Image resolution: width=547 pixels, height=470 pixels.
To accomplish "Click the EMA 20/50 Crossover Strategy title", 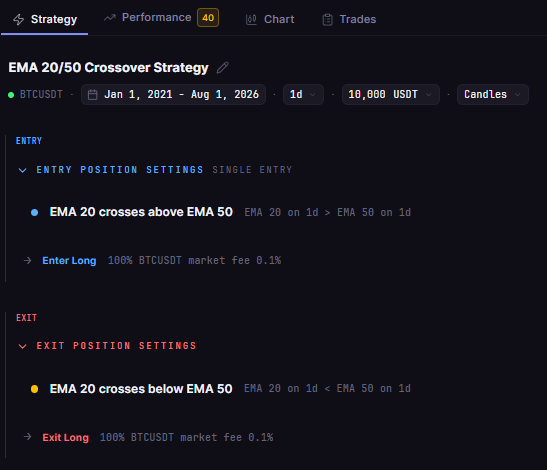I will 108,67.
